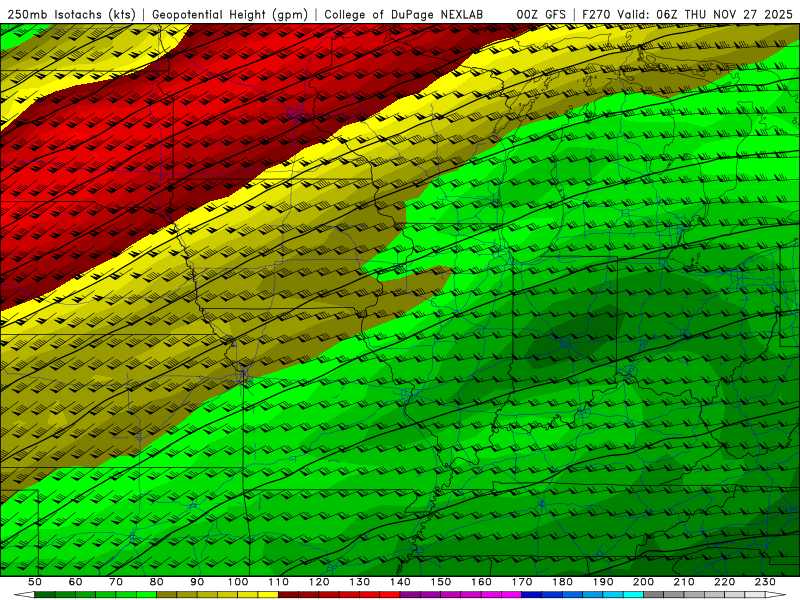Click the '160' legend label
The image size is (800, 600).
481,582
